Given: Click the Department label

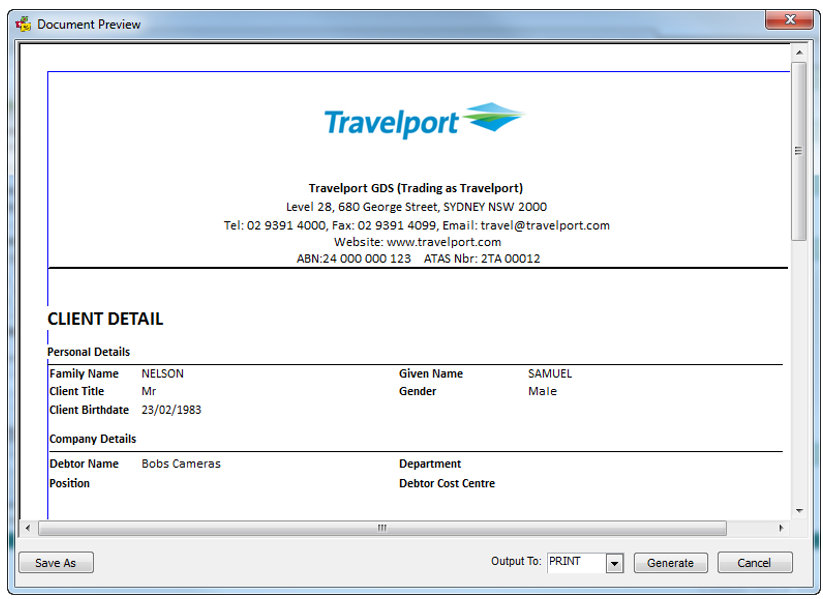Looking at the screenshot, I should 430,464.
